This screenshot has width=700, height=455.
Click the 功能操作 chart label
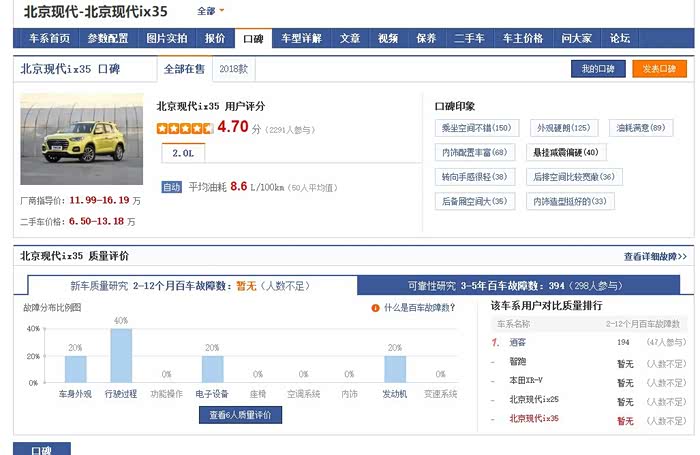[x=167, y=394]
